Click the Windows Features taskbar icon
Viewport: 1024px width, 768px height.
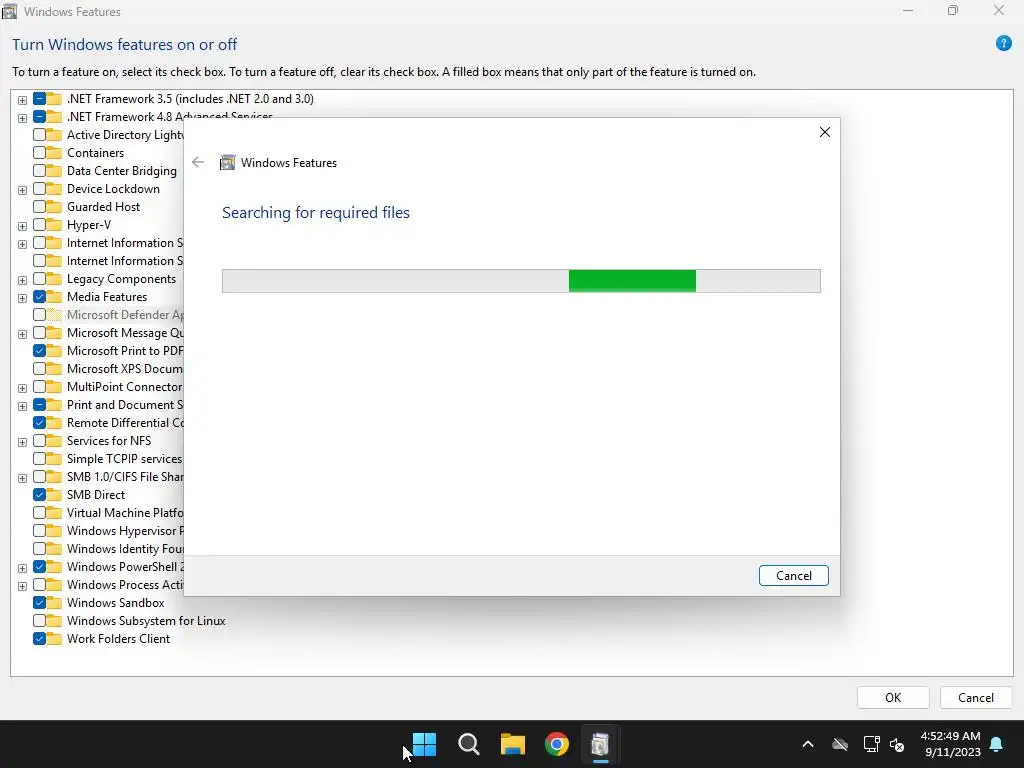point(600,744)
